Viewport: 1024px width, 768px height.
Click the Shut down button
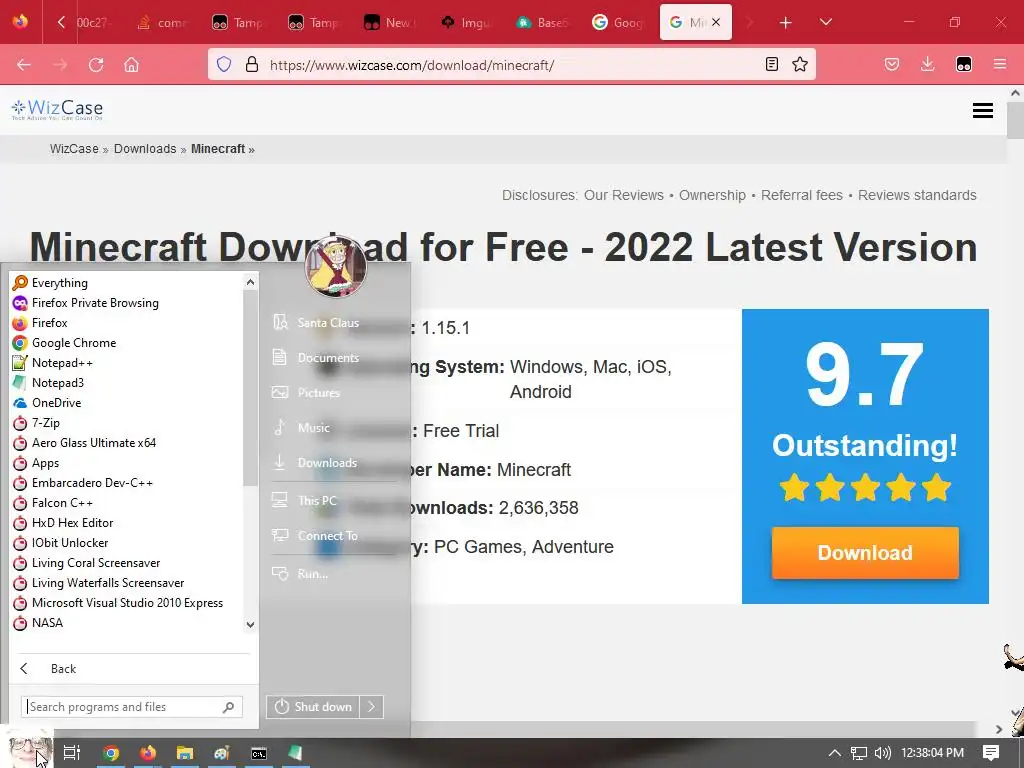pyautogui.click(x=313, y=707)
